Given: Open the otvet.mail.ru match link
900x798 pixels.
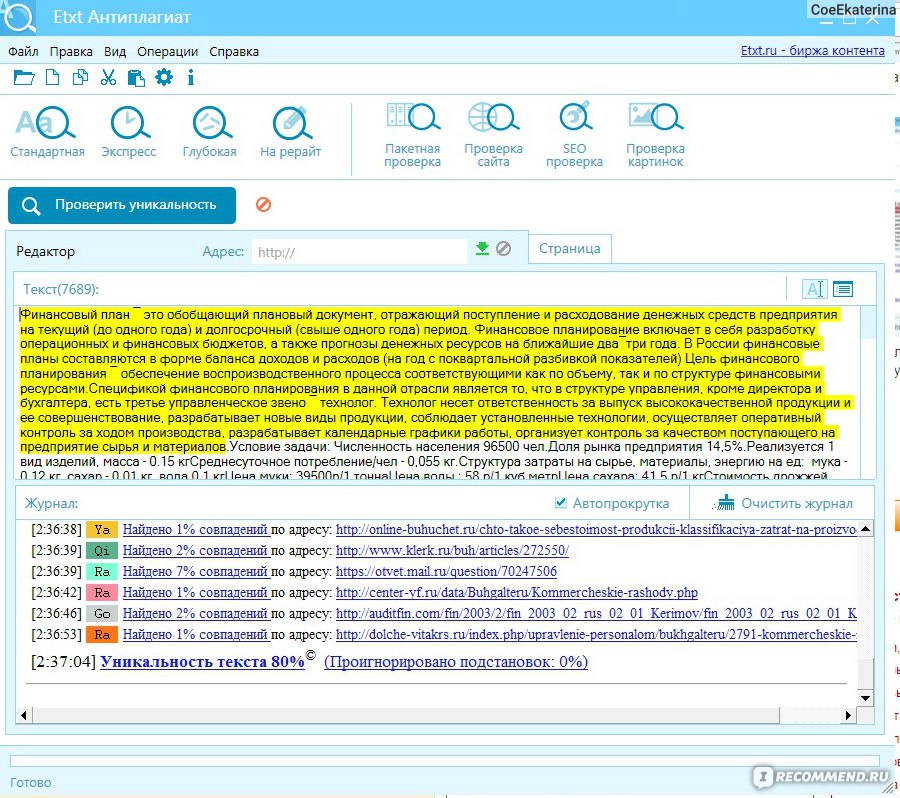Looking at the screenshot, I should [446, 571].
